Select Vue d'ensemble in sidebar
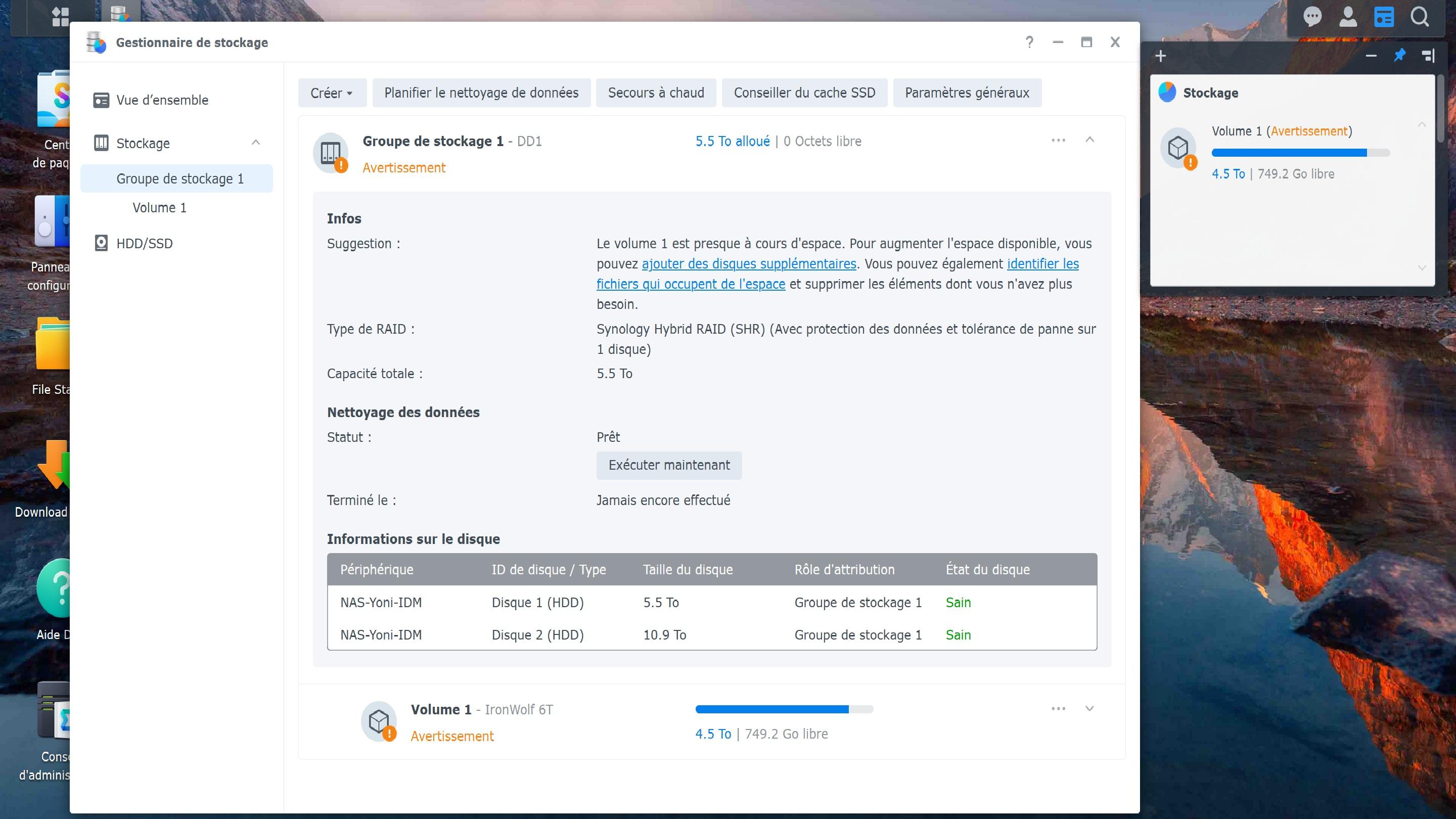 click(162, 100)
